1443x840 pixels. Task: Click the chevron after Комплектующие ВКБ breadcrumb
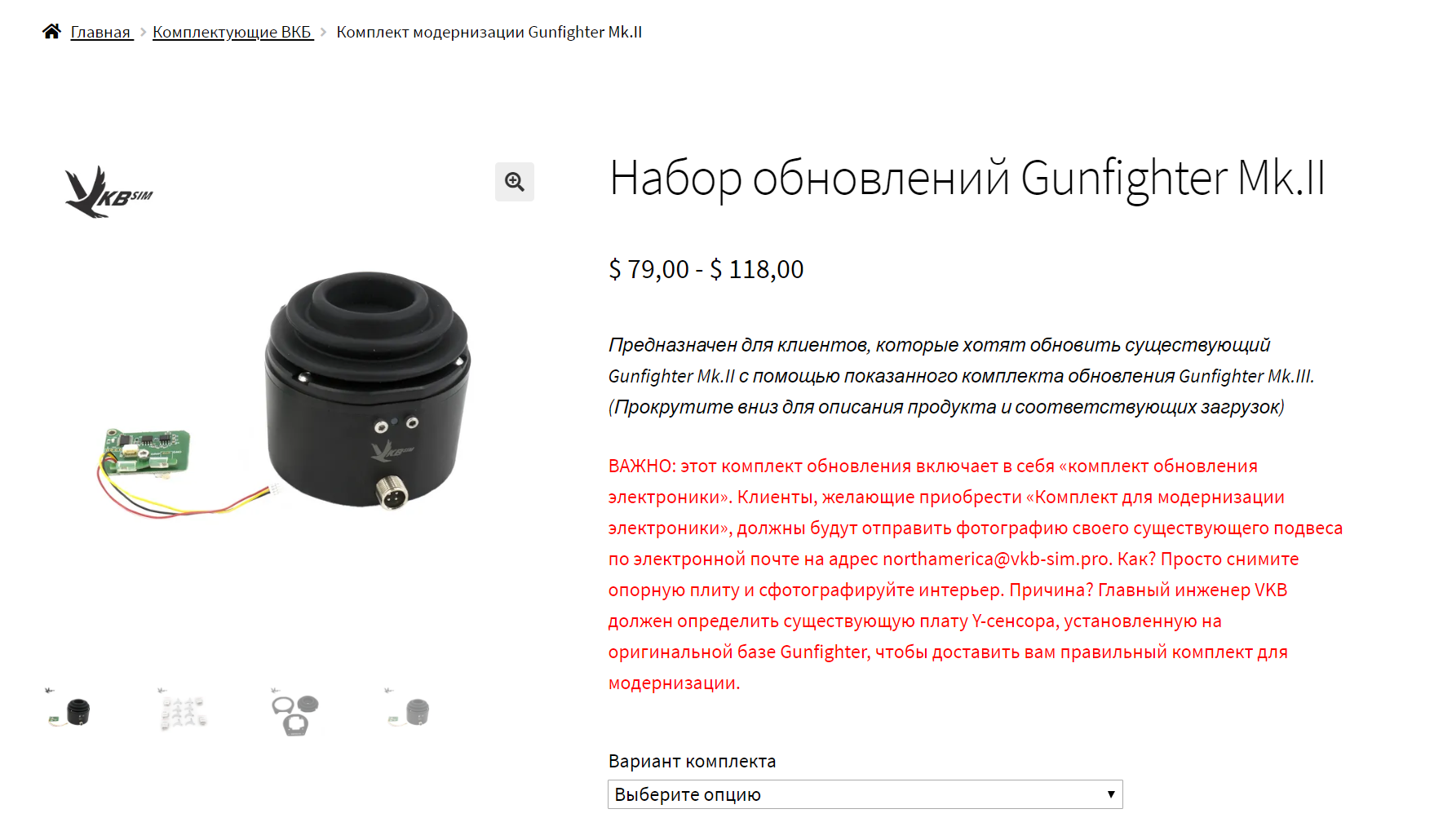(324, 32)
